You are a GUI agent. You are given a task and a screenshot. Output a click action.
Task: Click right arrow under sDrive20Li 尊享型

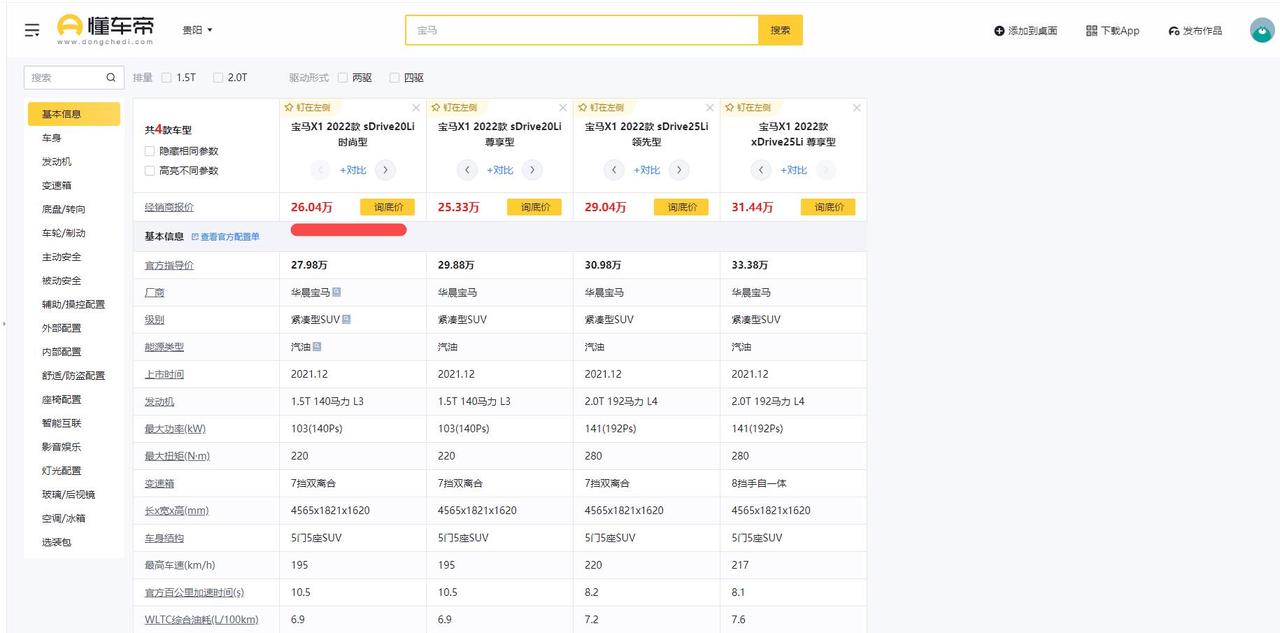pyautogui.click(x=532, y=170)
